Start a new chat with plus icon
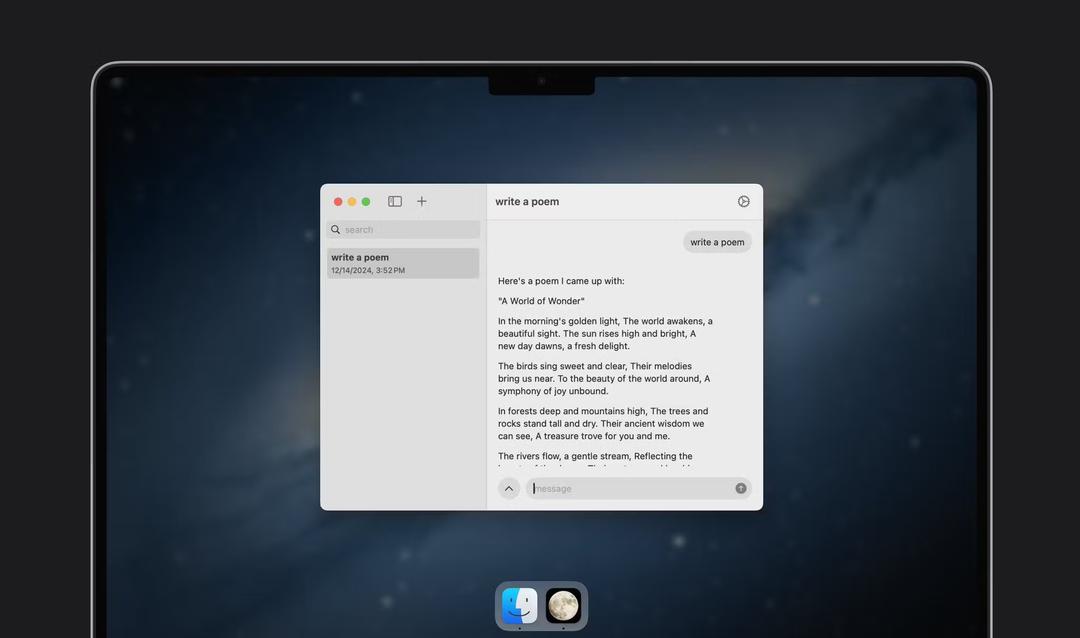 (422, 201)
